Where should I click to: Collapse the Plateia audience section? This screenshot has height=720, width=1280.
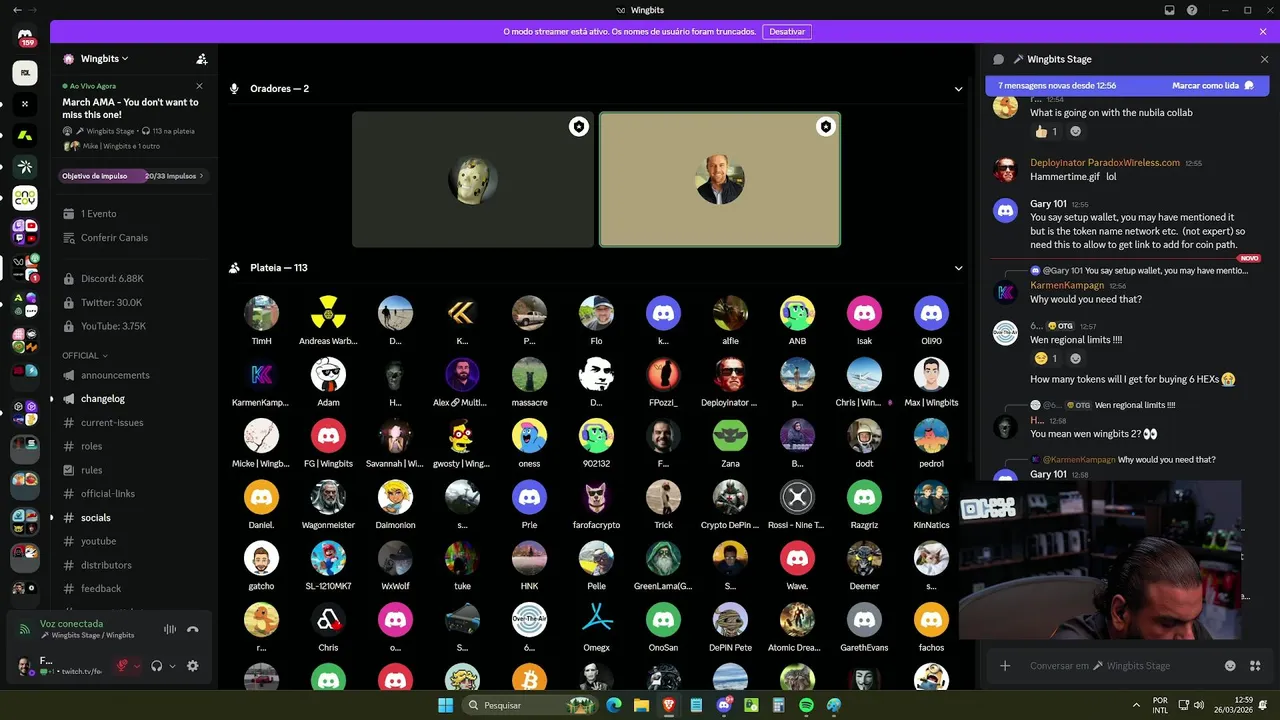pyautogui.click(x=958, y=268)
